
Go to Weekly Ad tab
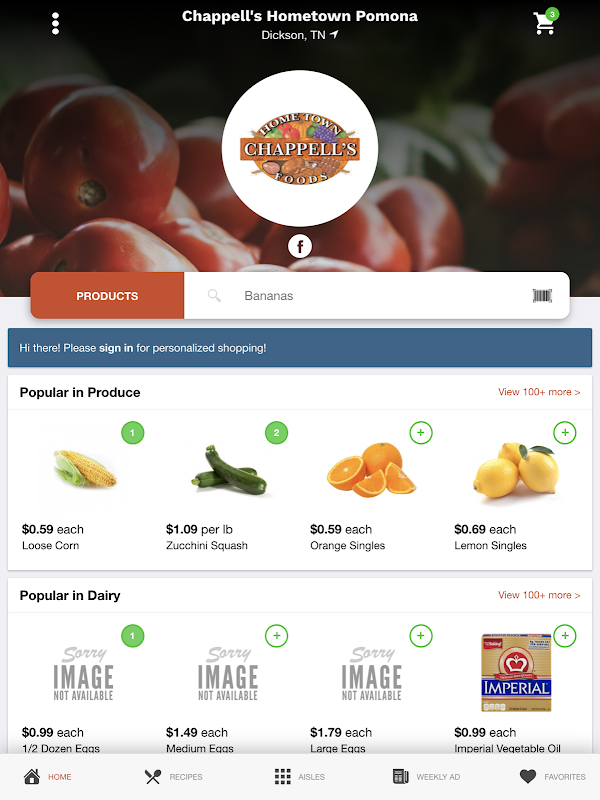tap(427, 777)
